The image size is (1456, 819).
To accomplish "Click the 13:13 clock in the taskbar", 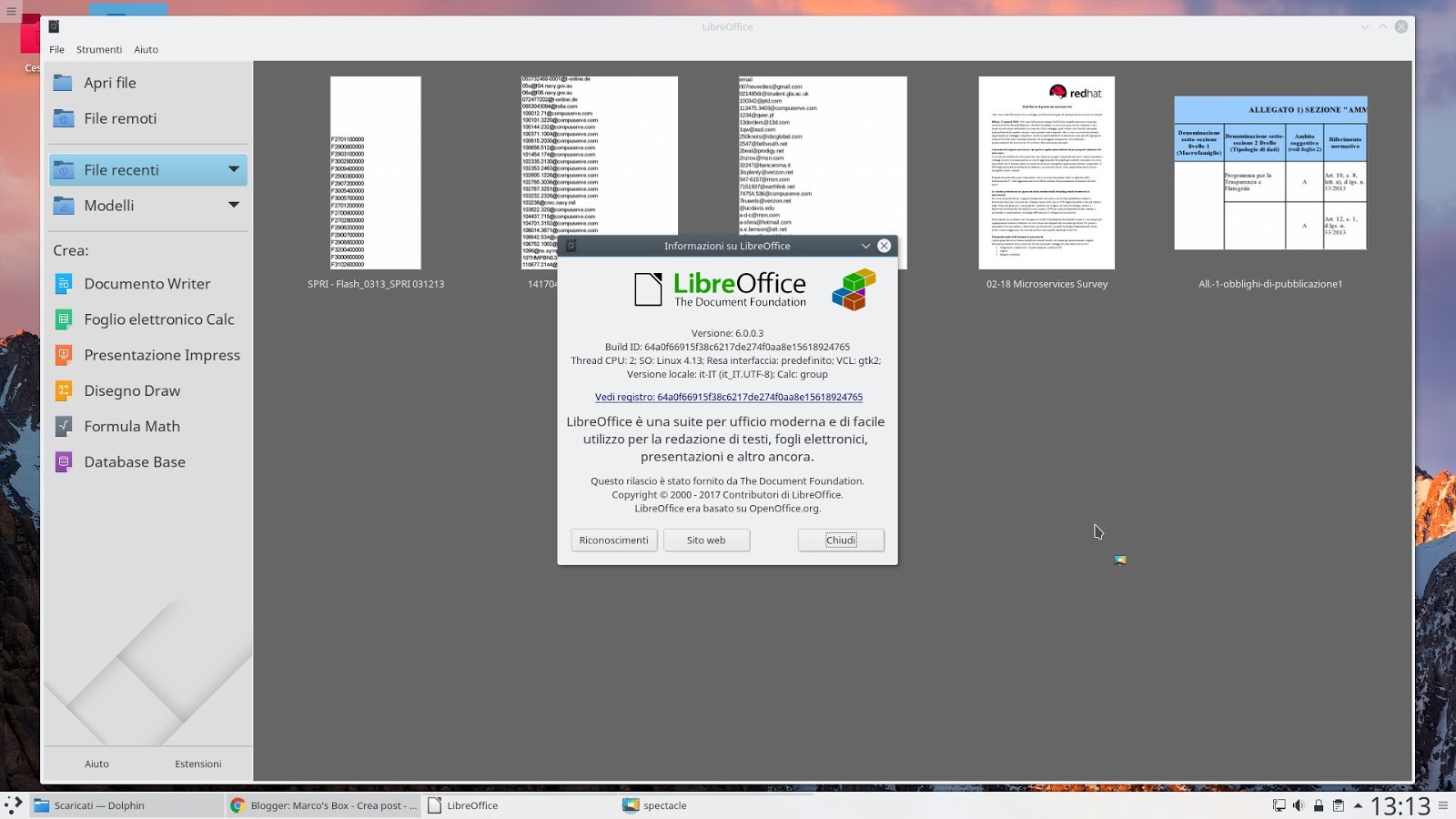I will click(1400, 805).
